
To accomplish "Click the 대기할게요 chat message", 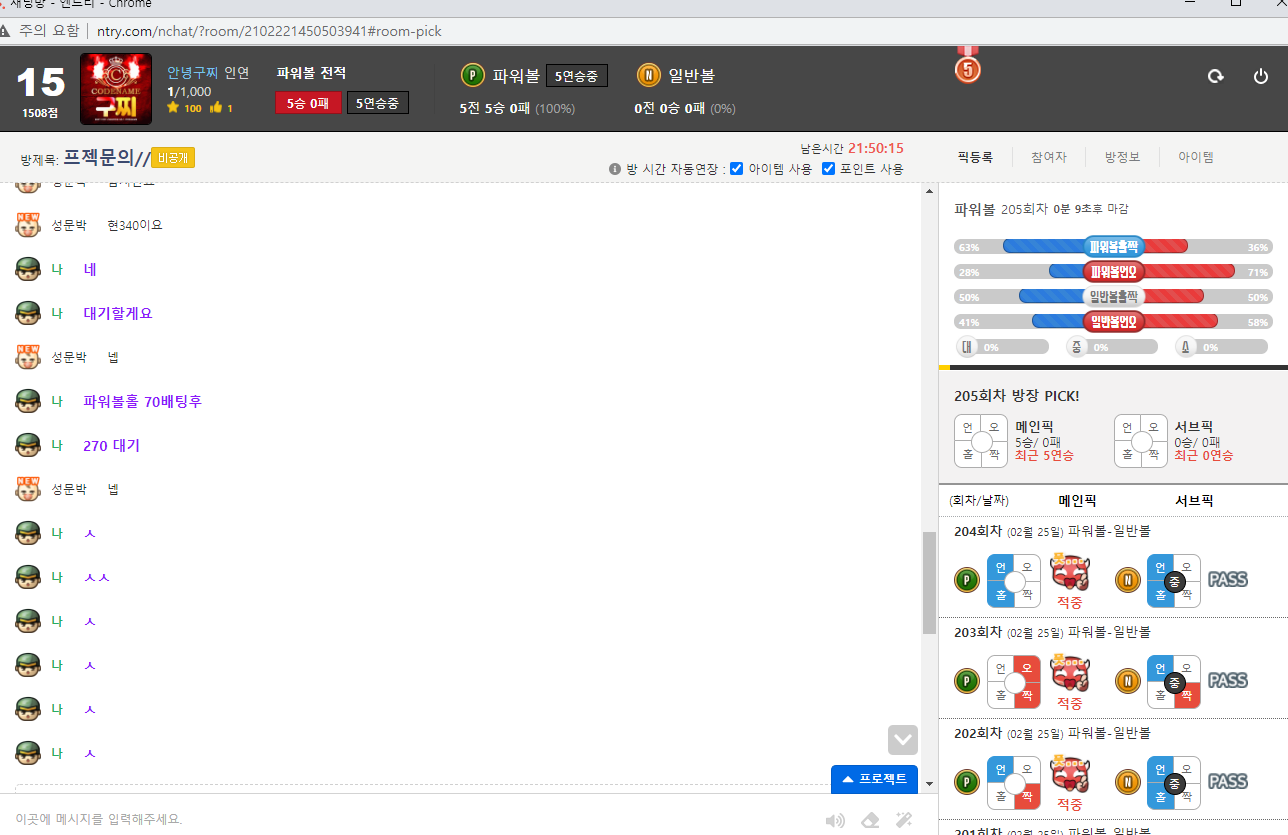I will tap(118, 314).
